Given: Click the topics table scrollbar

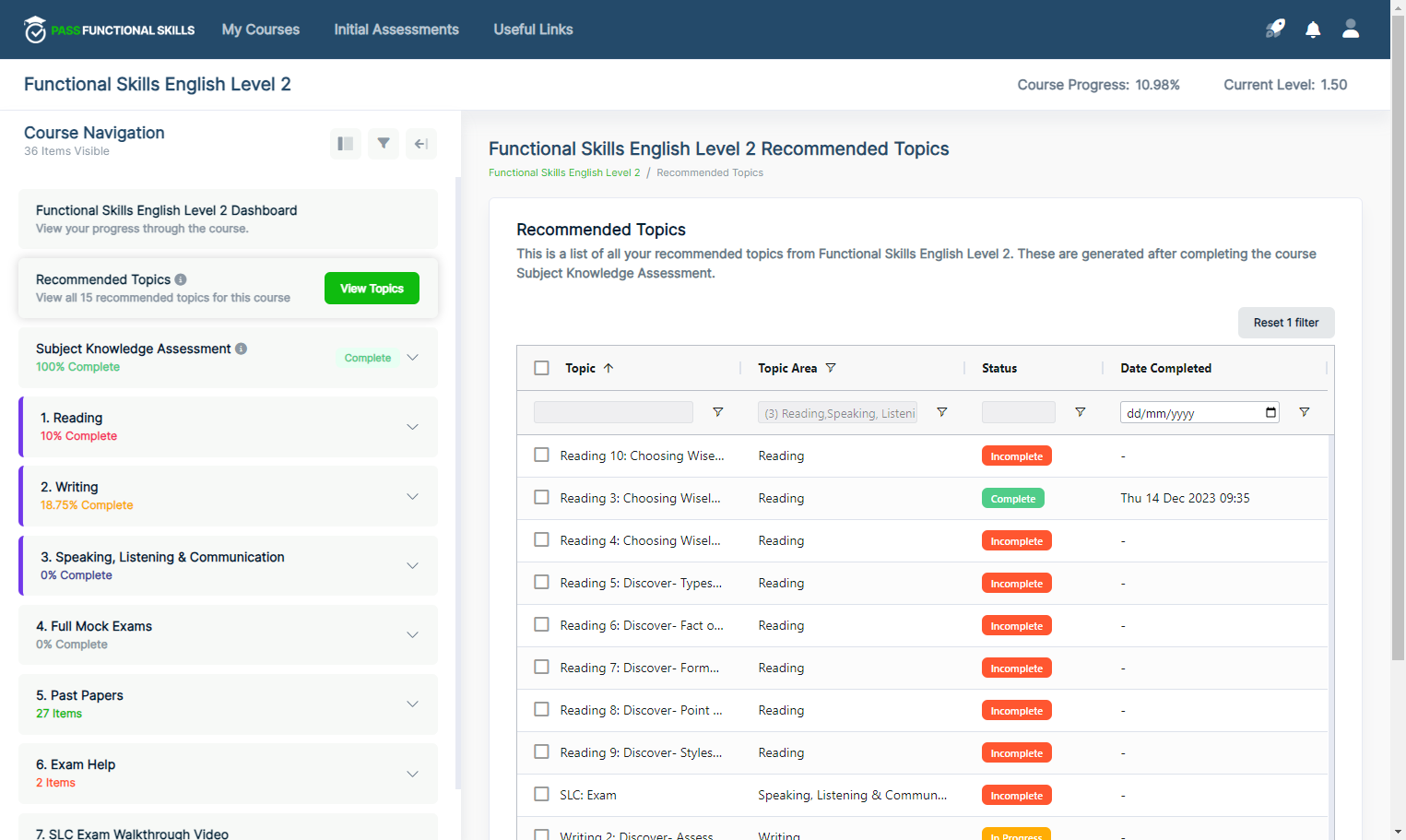Looking at the screenshot, I should pyautogui.click(x=1331, y=636).
